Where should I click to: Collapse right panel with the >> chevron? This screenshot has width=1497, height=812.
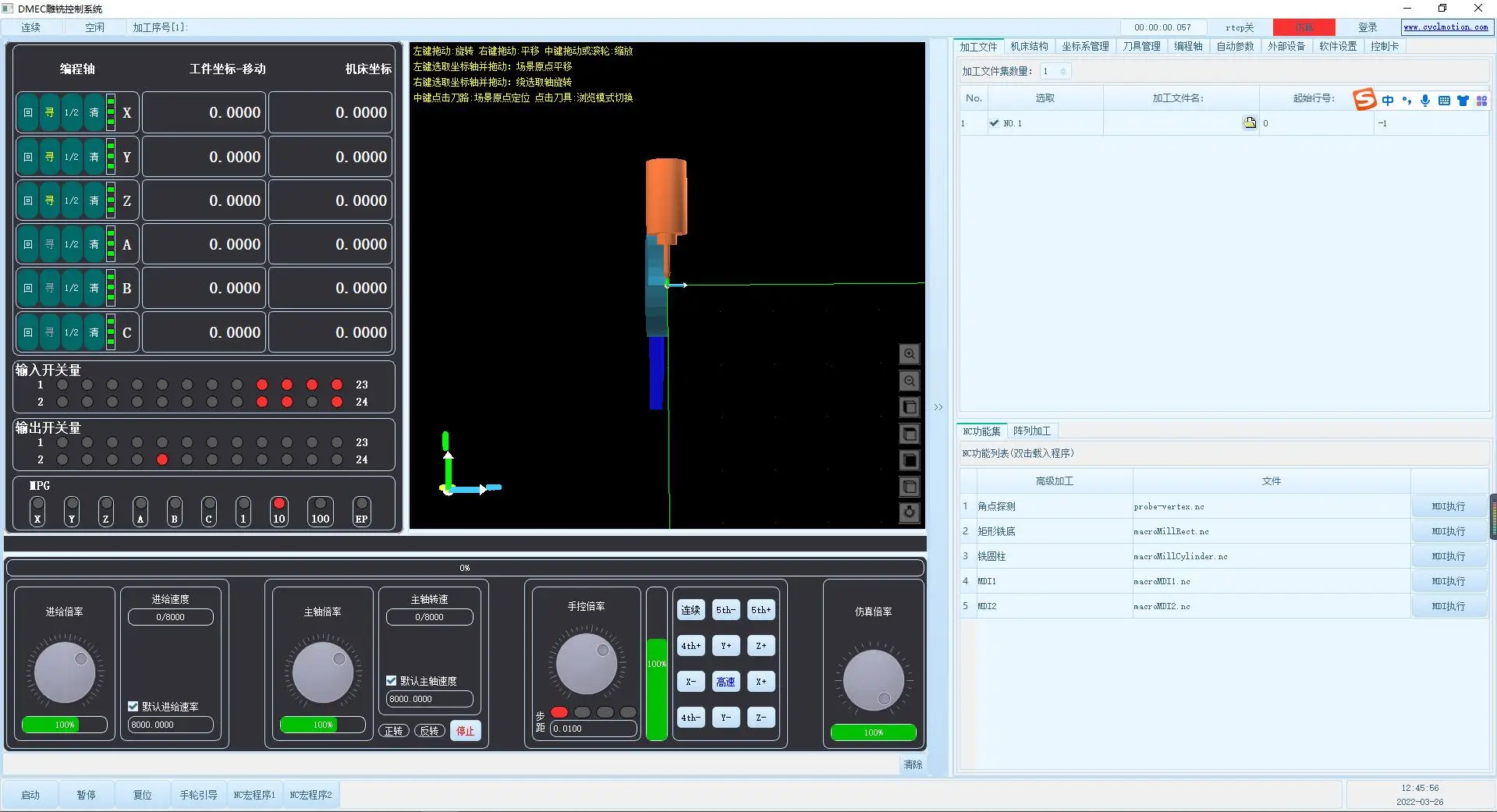[938, 407]
